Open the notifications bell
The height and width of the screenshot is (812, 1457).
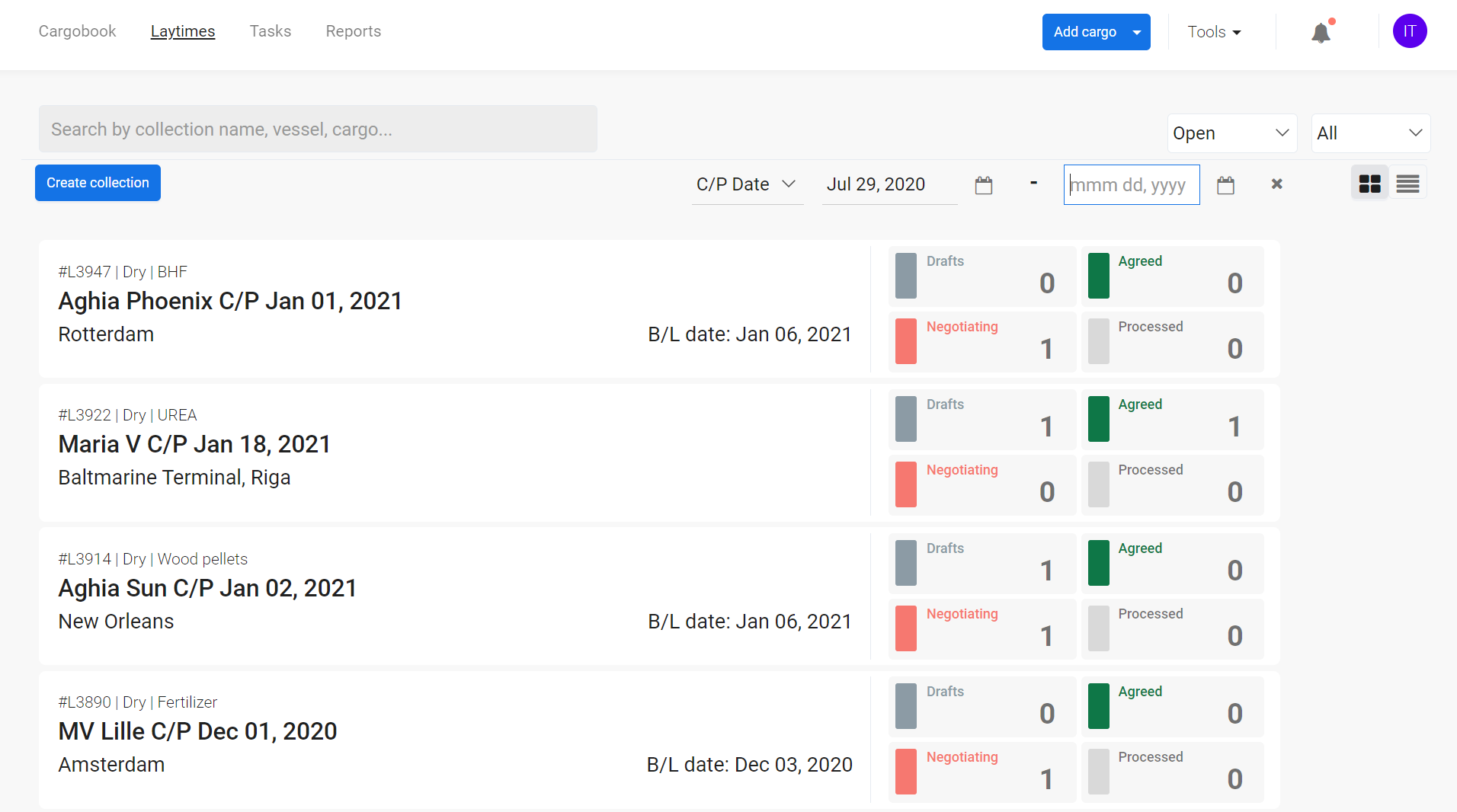coord(1321,33)
